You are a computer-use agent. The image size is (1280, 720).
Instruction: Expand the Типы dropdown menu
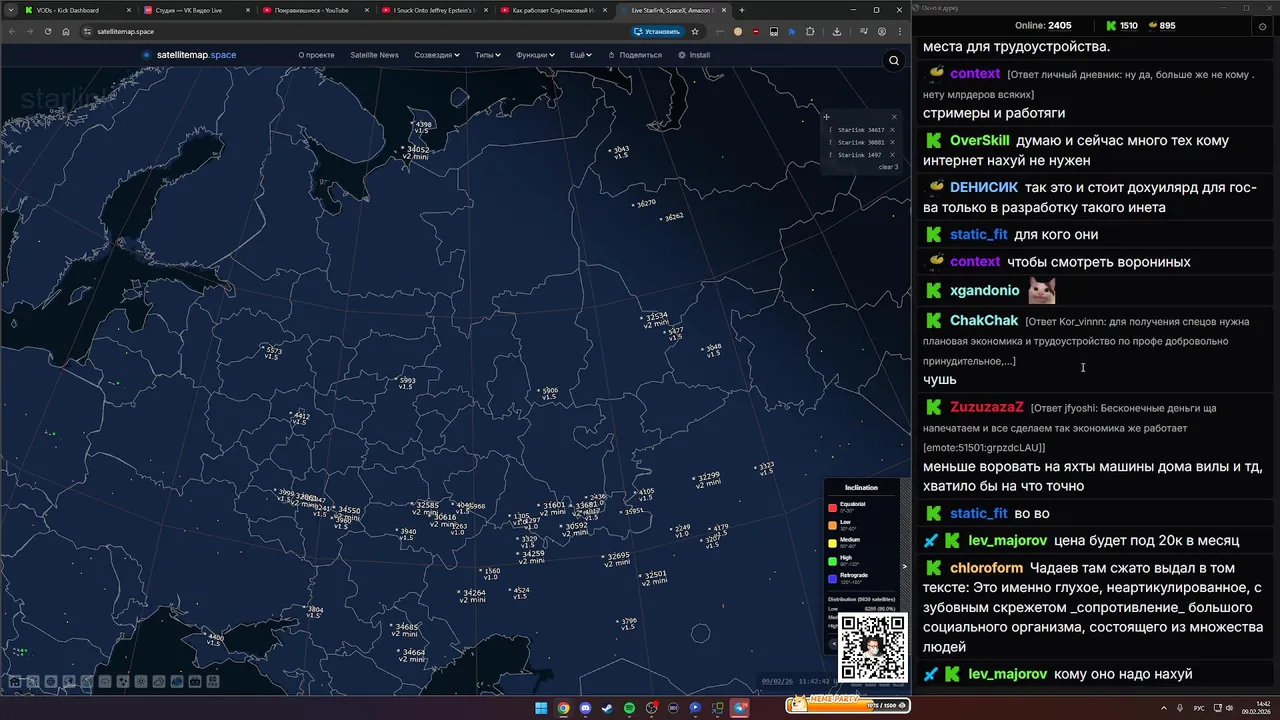[488, 55]
